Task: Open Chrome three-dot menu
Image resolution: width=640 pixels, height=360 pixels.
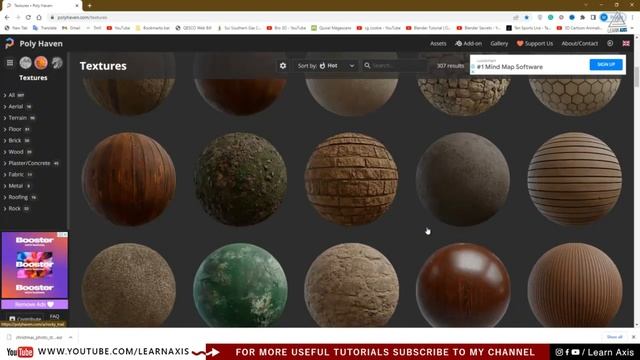Action: click(633, 17)
